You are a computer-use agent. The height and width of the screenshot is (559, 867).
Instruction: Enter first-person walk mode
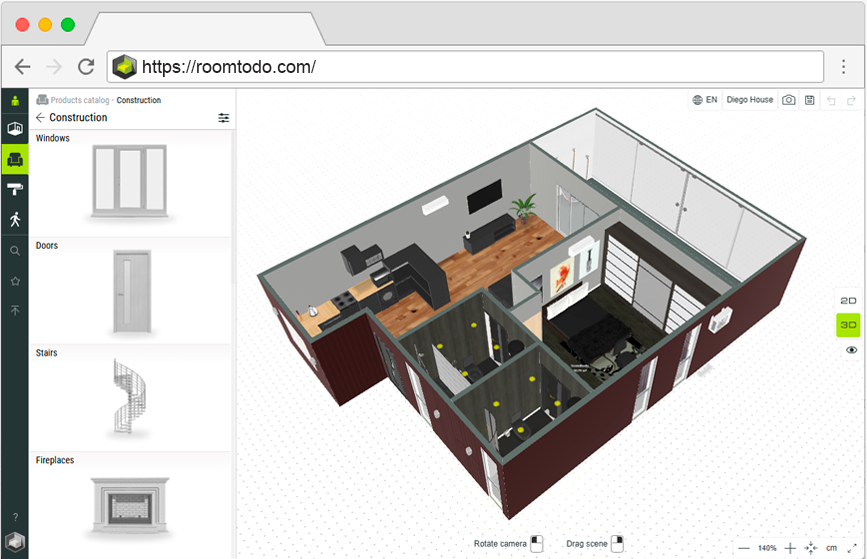[14, 220]
